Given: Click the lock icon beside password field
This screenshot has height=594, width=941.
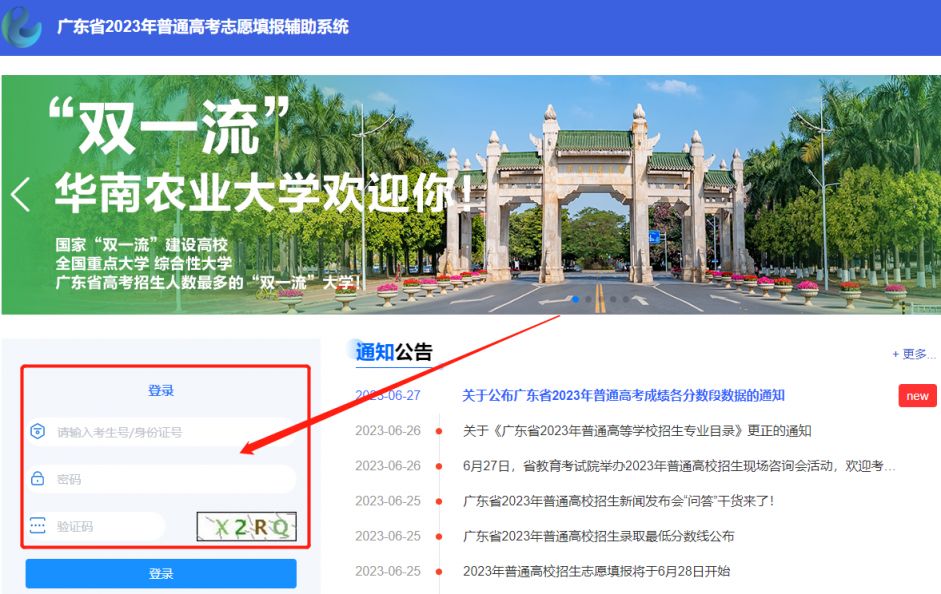Looking at the screenshot, I should pos(37,479).
